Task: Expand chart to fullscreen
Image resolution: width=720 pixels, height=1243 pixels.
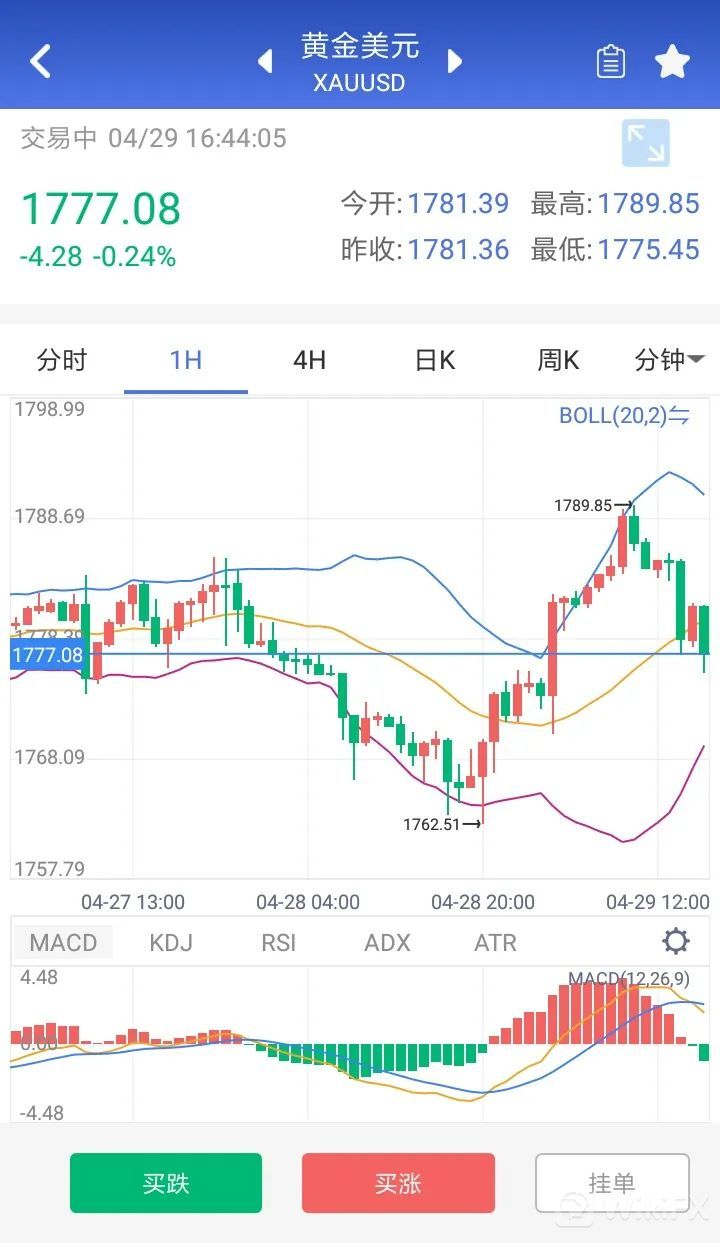Action: [x=645, y=143]
